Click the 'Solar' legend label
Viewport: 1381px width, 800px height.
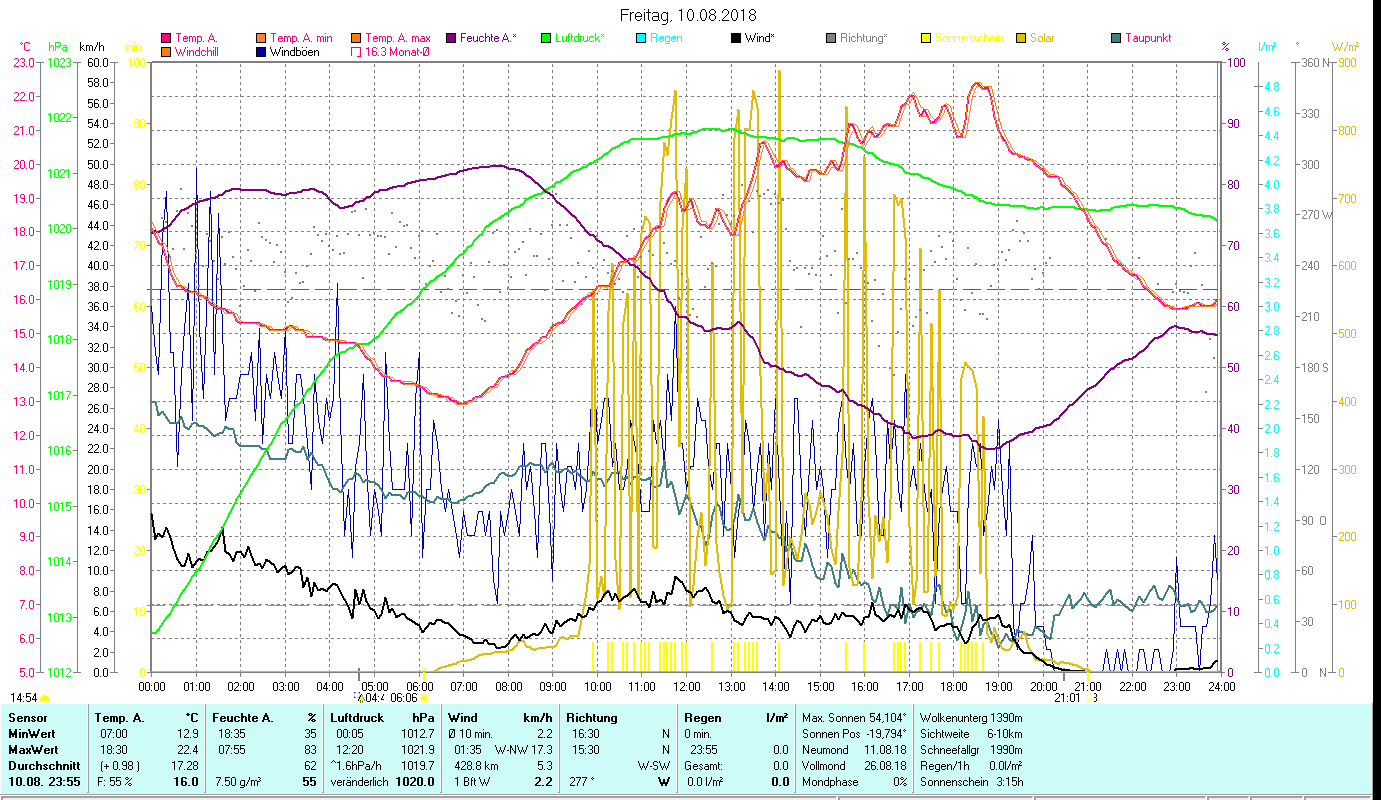(x=1042, y=38)
